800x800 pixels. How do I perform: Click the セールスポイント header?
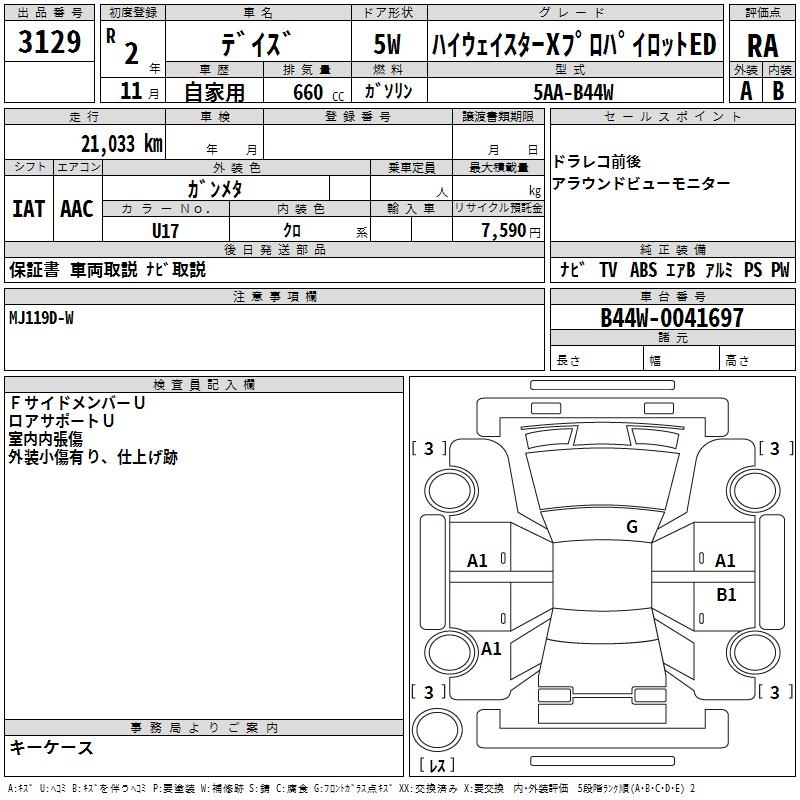click(x=672, y=117)
